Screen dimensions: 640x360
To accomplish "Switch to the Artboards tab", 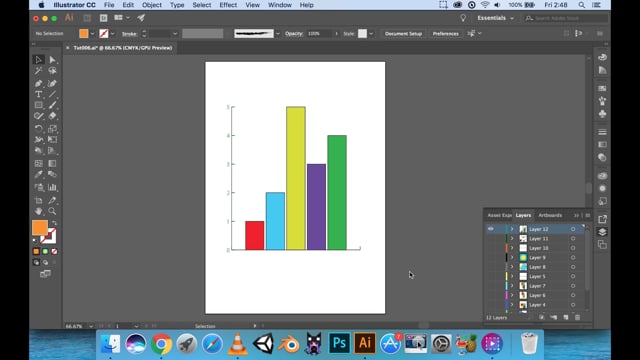I will (550, 215).
